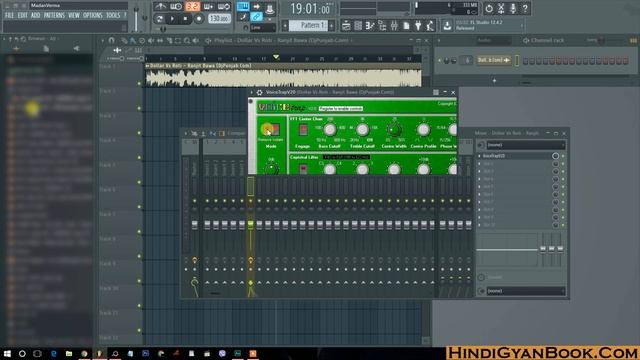Open the plugin picker plug icon
The width and height of the screenshot is (640, 360).
(x=418, y=26)
